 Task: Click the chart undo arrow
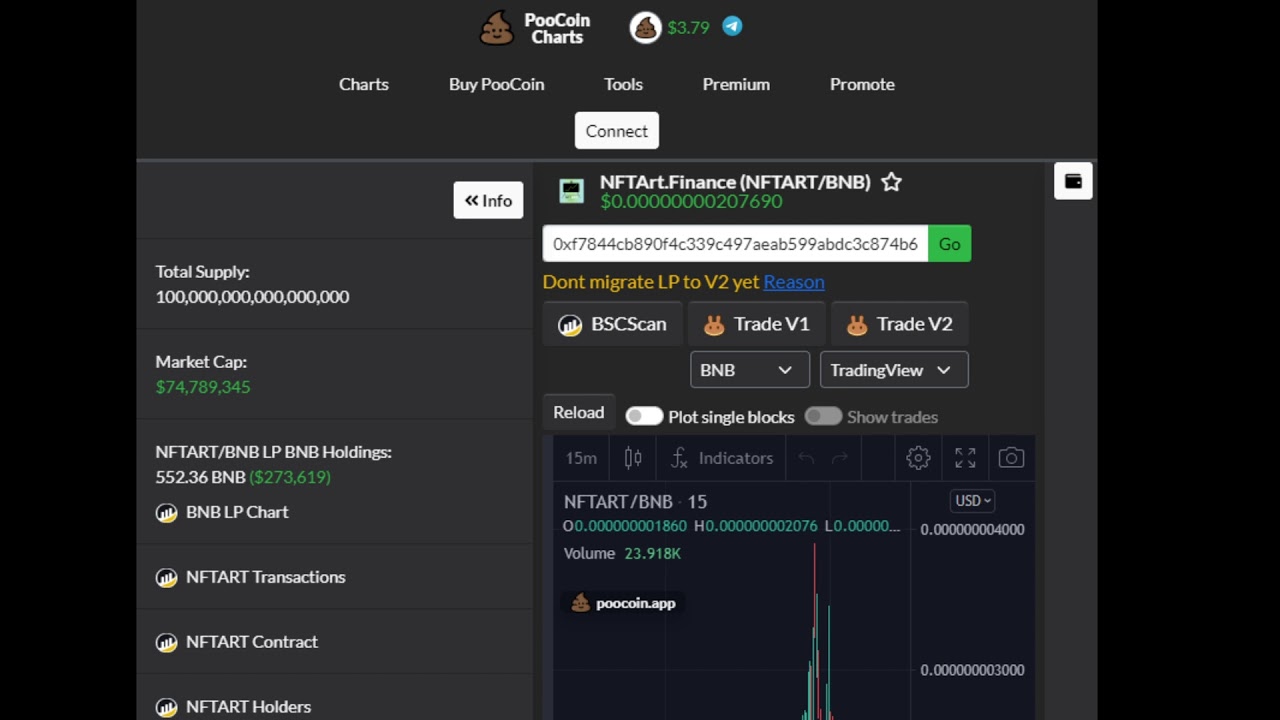[806, 458]
